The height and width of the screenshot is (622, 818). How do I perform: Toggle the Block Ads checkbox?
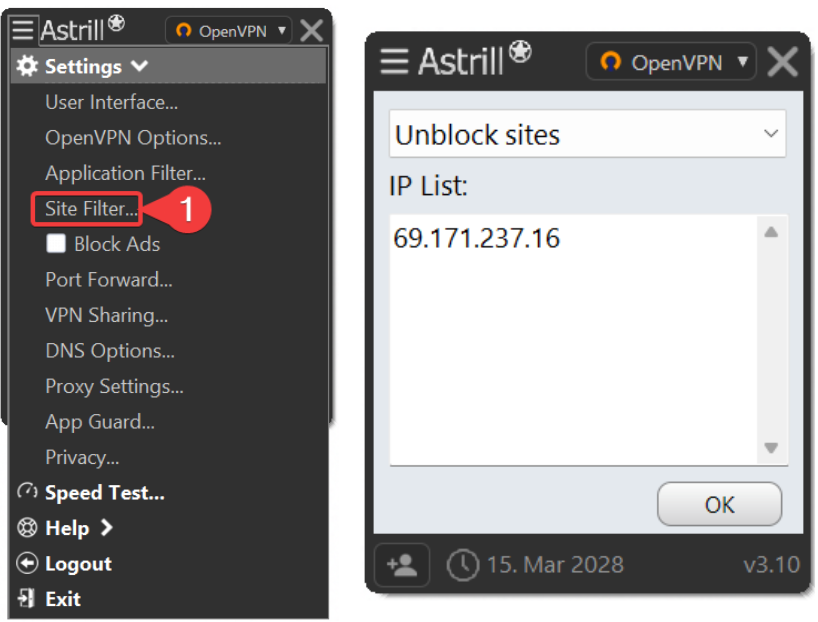click(56, 244)
